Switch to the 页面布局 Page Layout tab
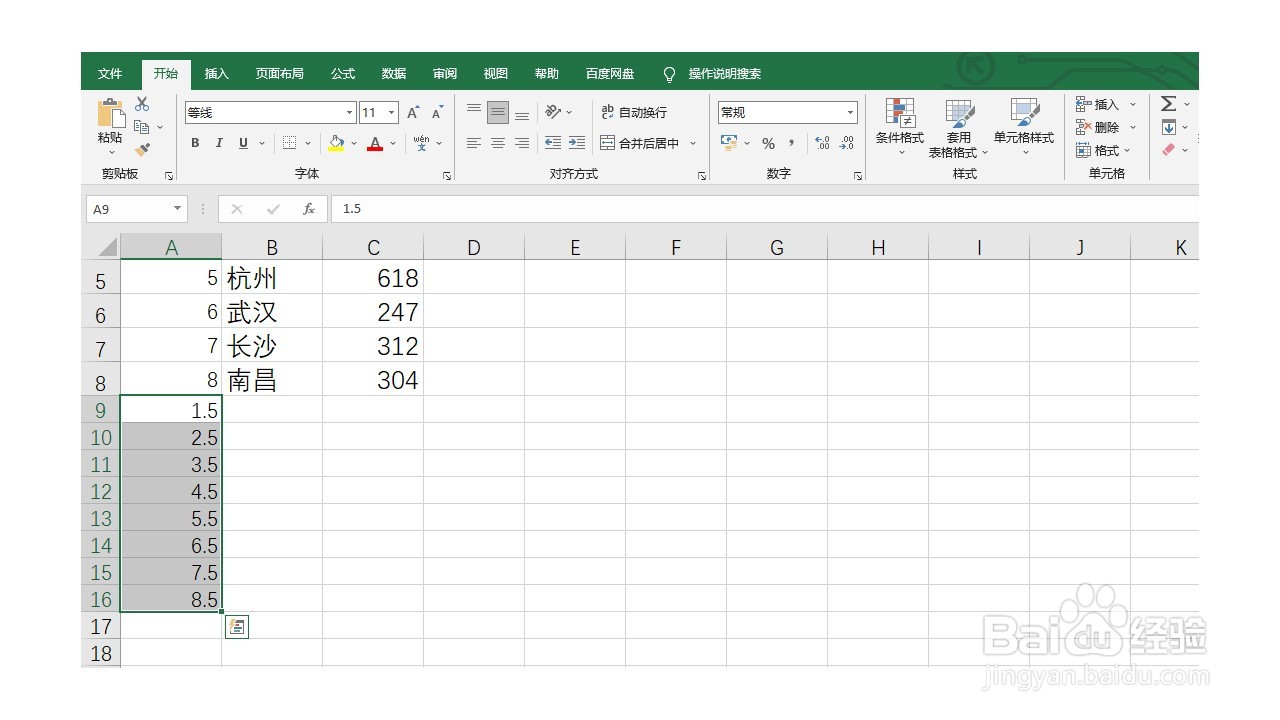The height and width of the screenshot is (720, 1280). tap(280, 74)
